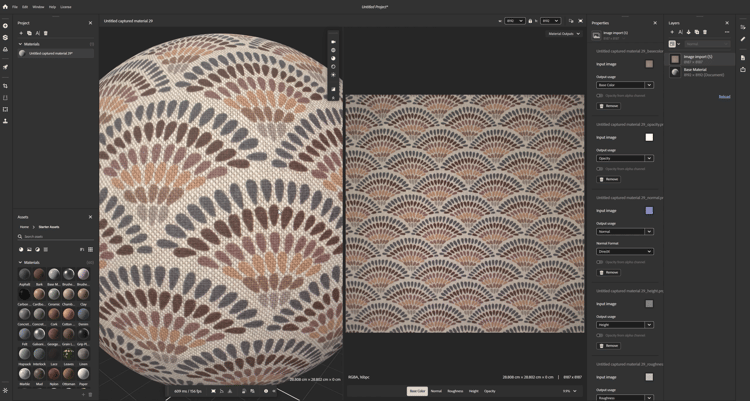Open the Material Outputs dropdown
The height and width of the screenshot is (401, 750).
563,34
